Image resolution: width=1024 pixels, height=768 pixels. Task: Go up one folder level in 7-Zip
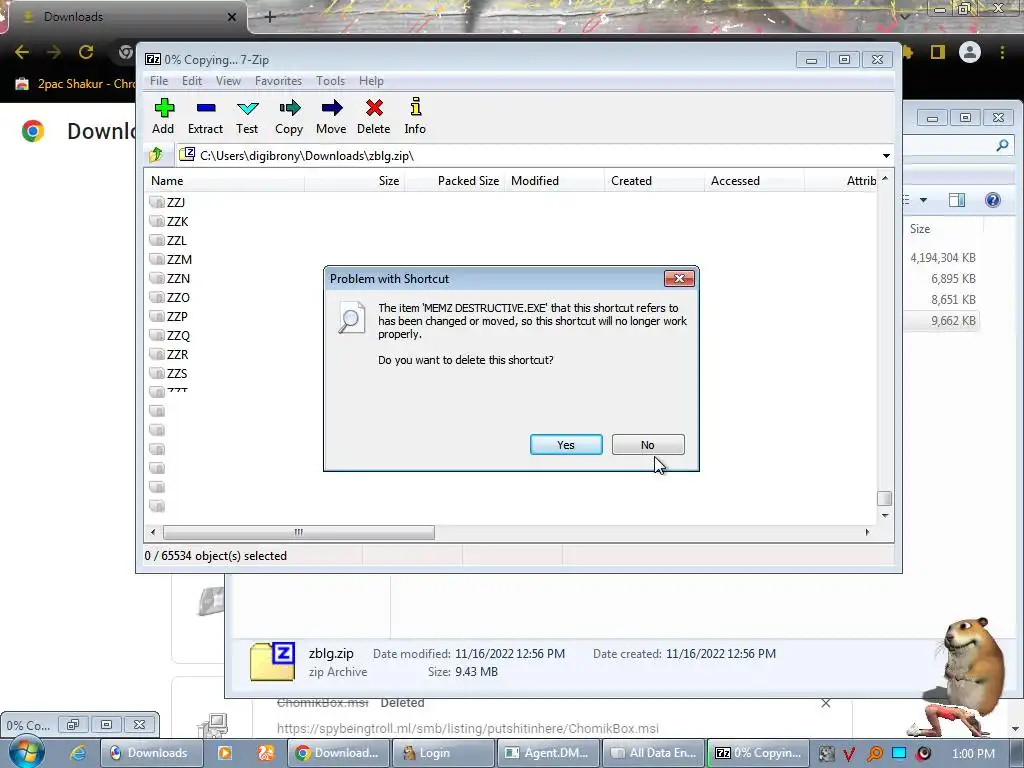tap(156, 155)
